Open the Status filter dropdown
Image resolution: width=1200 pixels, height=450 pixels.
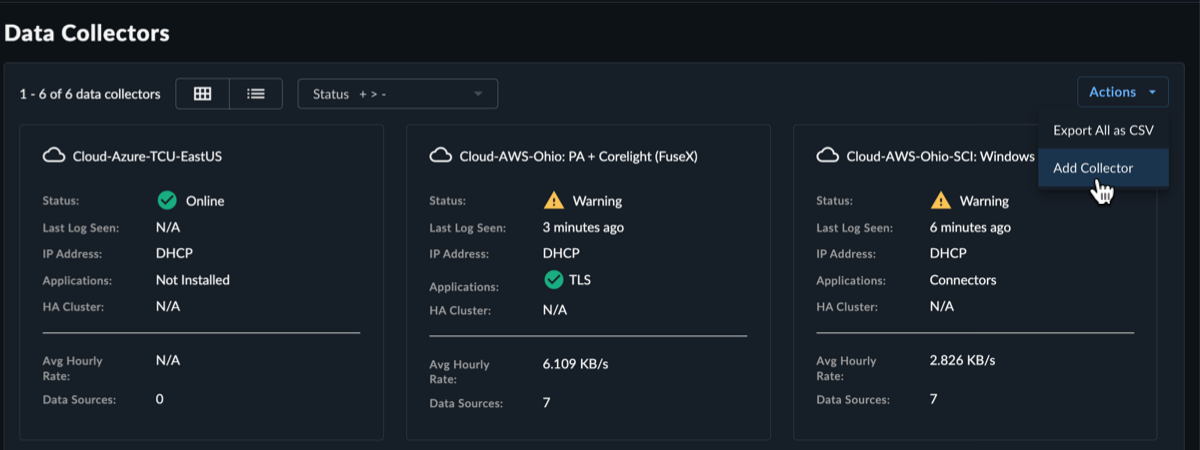(x=398, y=94)
